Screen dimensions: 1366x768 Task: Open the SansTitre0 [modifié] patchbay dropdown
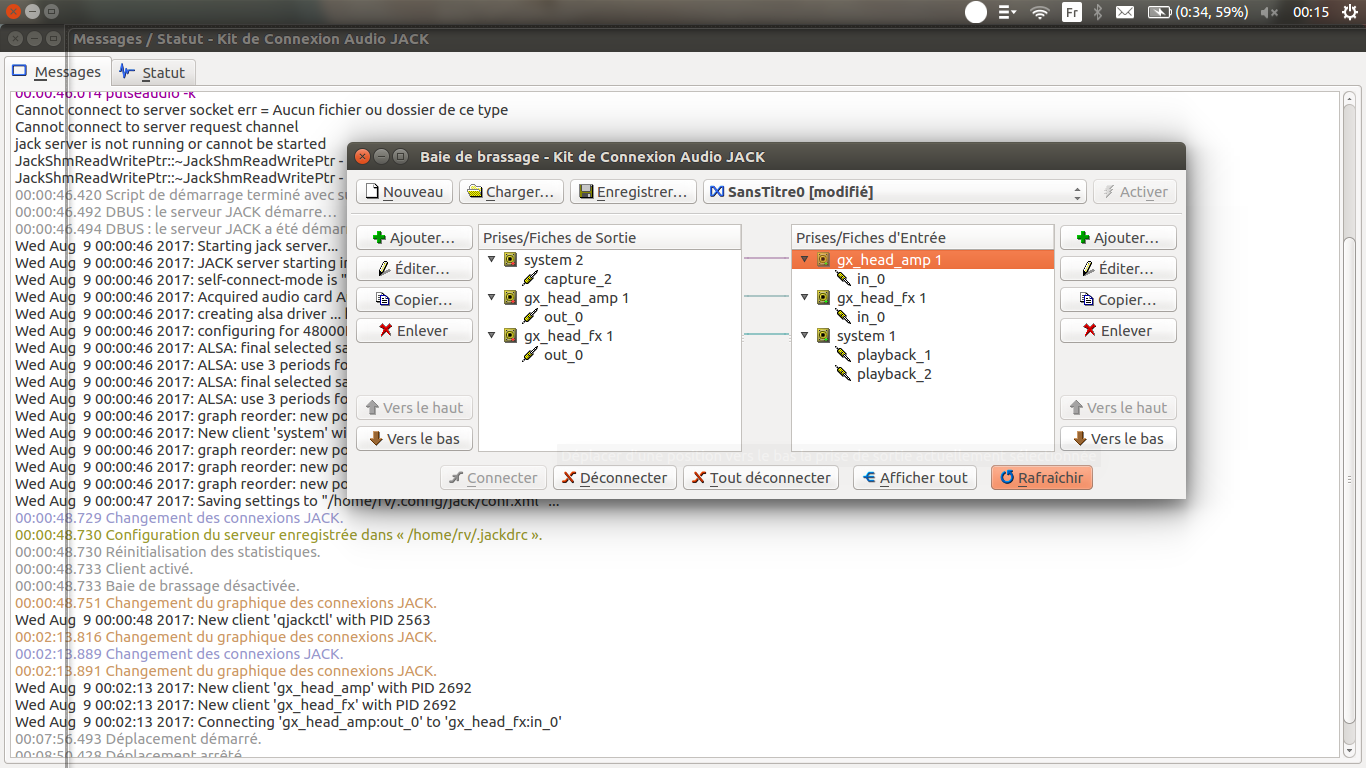click(895, 192)
